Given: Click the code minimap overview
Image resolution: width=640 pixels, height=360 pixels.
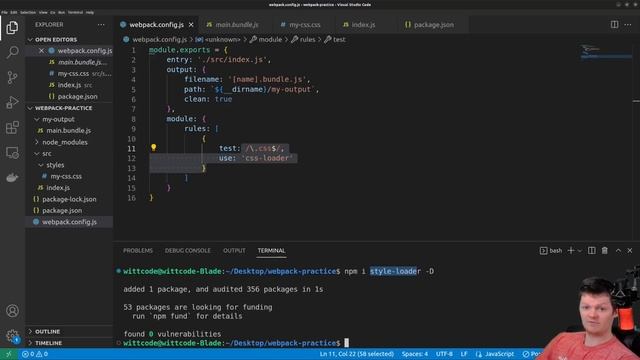Looking at the screenshot, I should click(x=606, y=52).
